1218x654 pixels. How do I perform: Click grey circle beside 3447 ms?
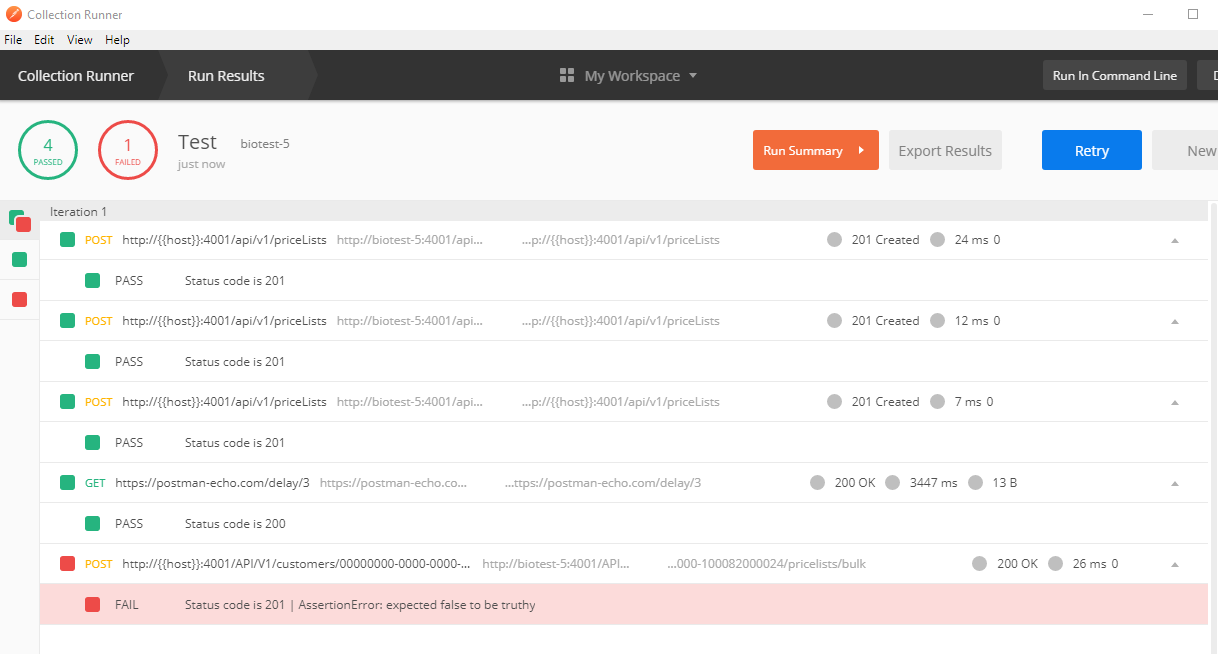click(x=892, y=483)
